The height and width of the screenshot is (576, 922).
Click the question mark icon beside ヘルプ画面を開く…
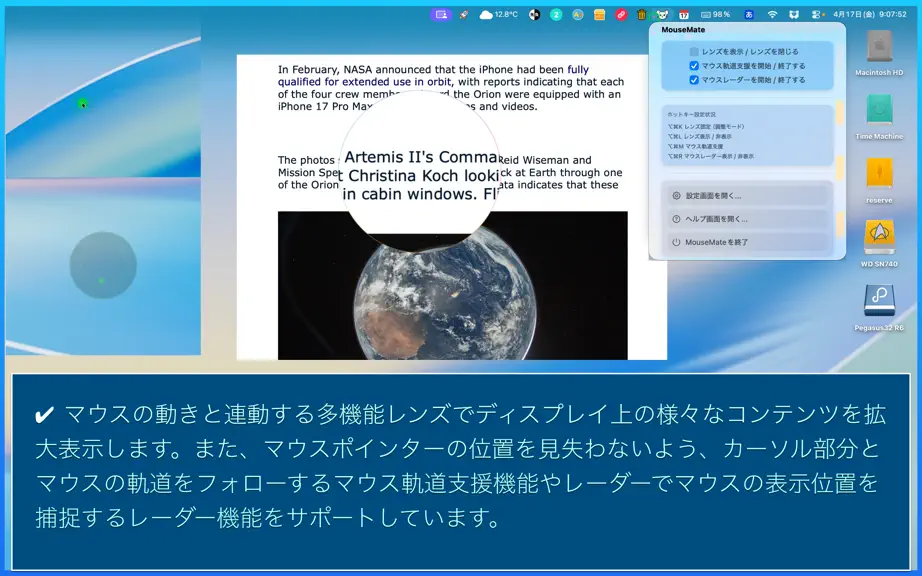[676, 219]
